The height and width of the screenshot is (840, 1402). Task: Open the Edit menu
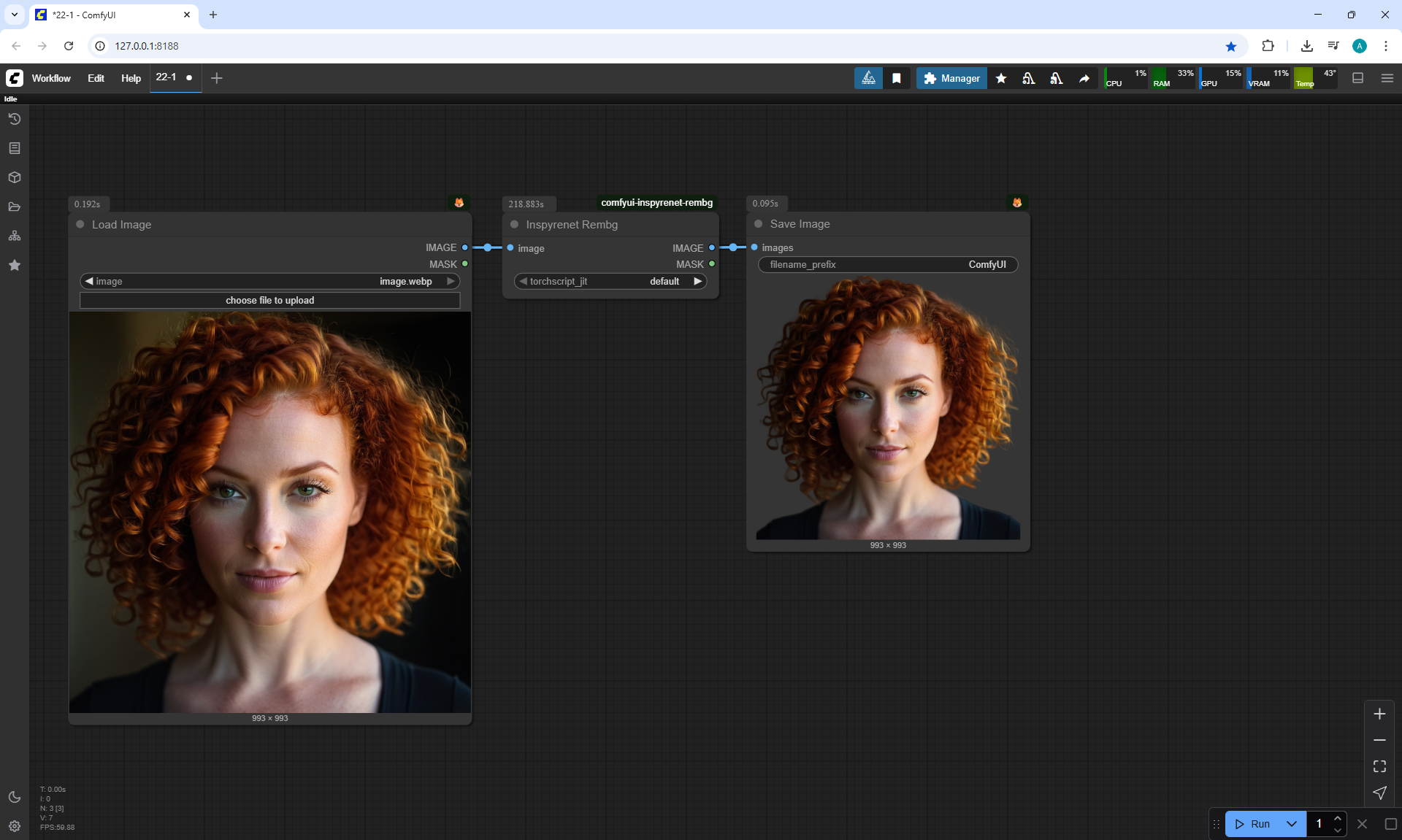click(x=96, y=78)
